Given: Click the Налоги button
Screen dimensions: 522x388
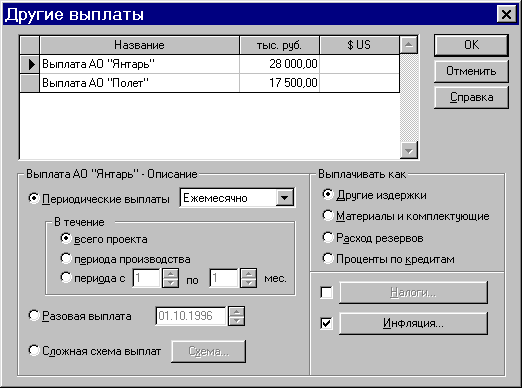Looking at the screenshot, I should [413, 292].
